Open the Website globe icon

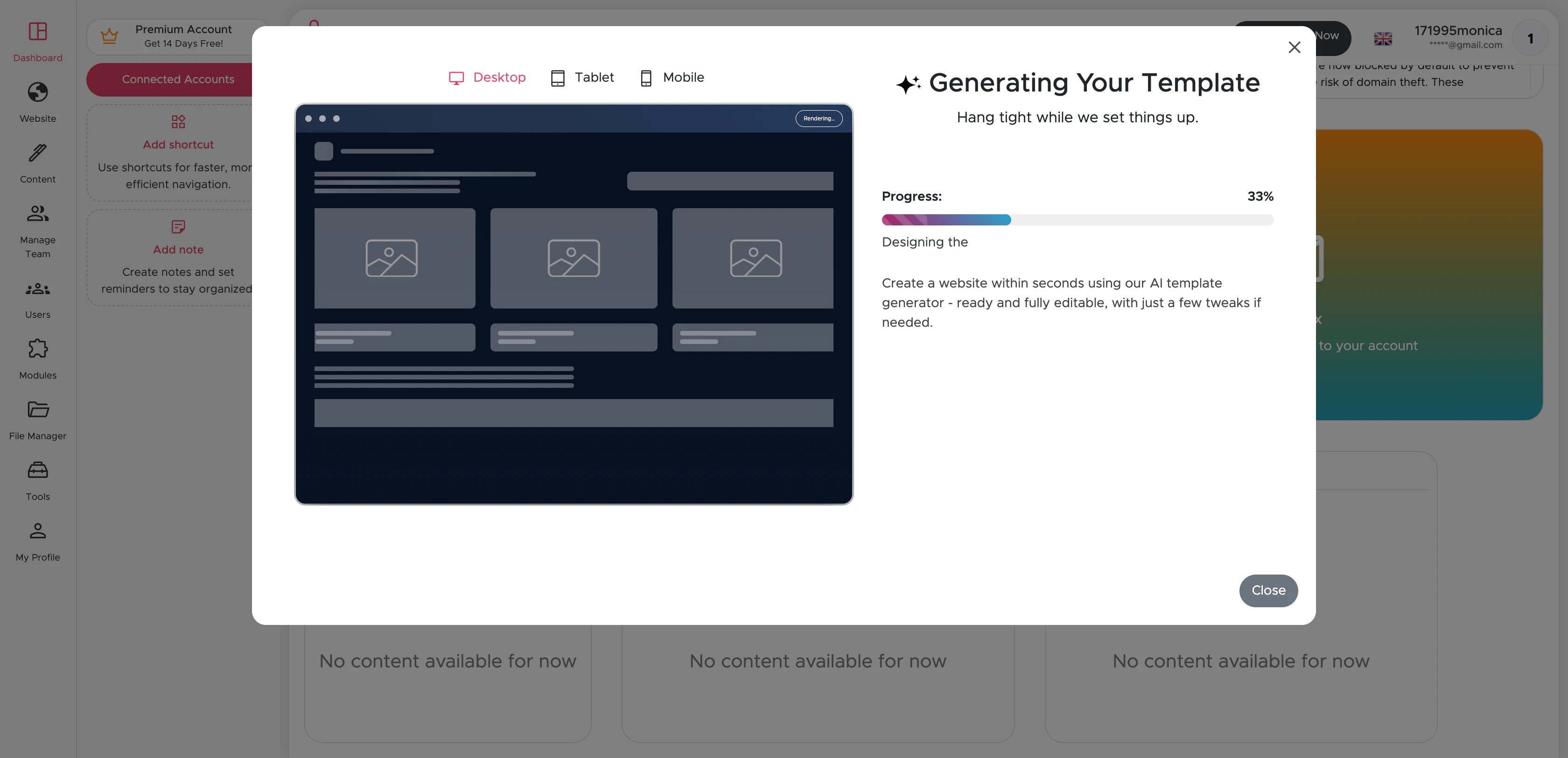pyautogui.click(x=38, y=92)
